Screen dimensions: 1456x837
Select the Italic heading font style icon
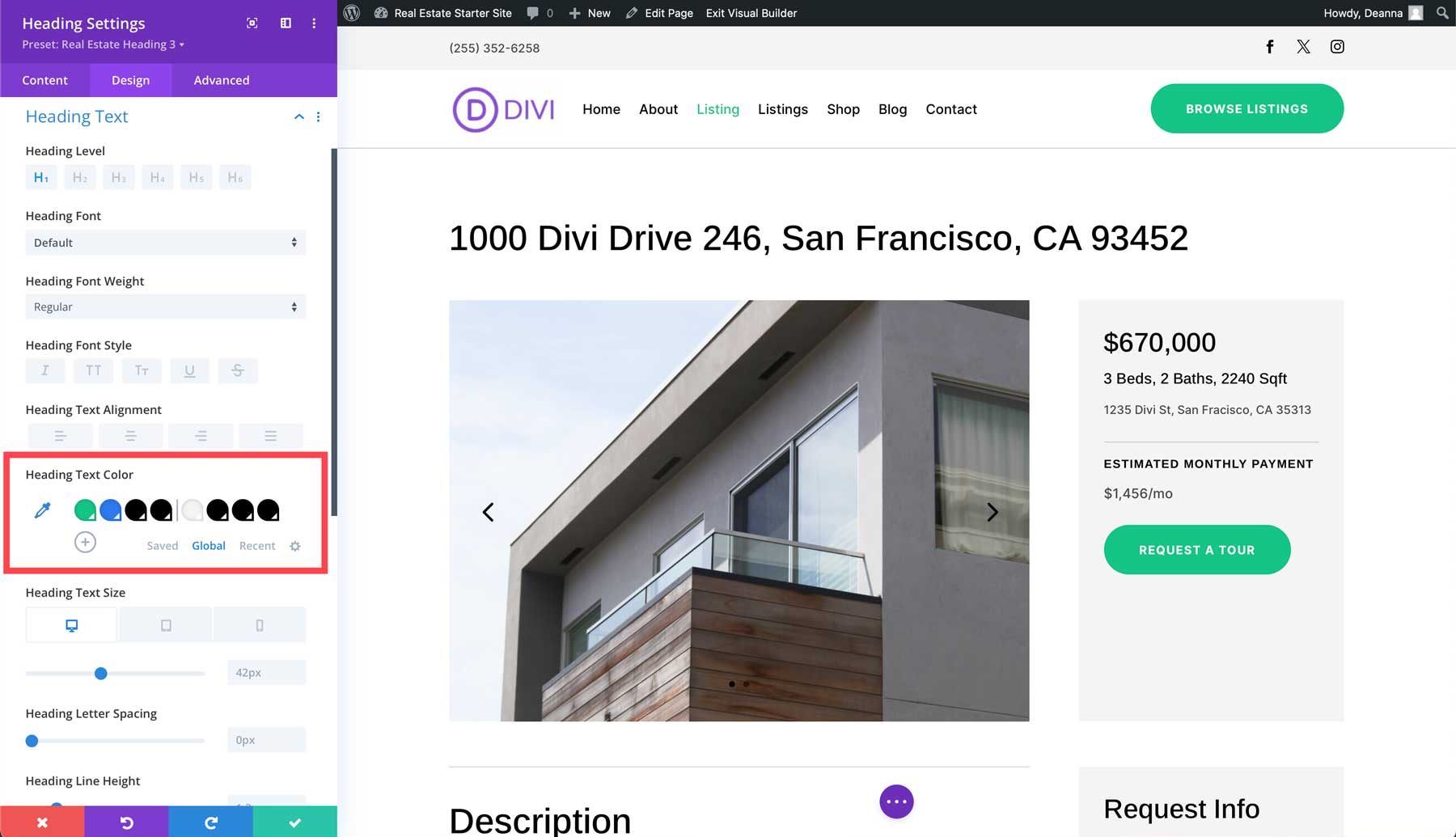pos(45,370)
